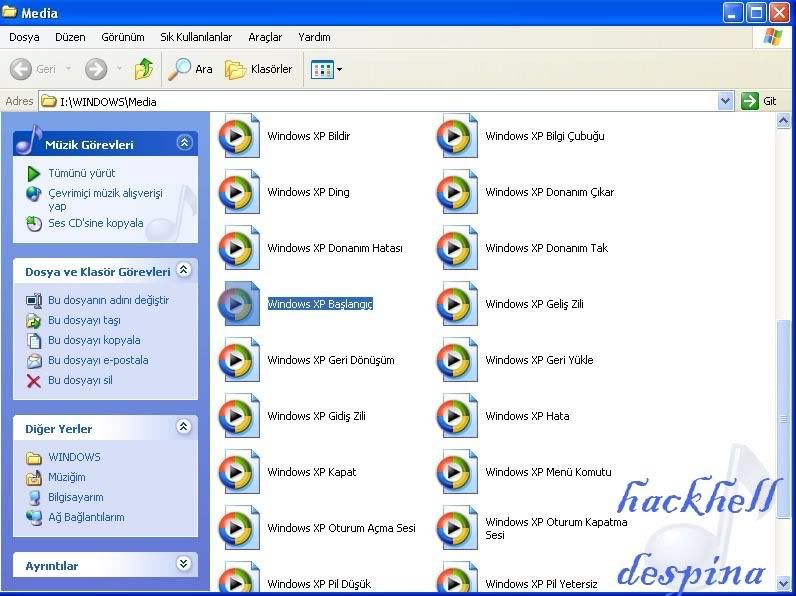Click the vertical scrollbar thumb
This screenshot has width=796, height=596.
pyautogui.click(x=783, y=419)
